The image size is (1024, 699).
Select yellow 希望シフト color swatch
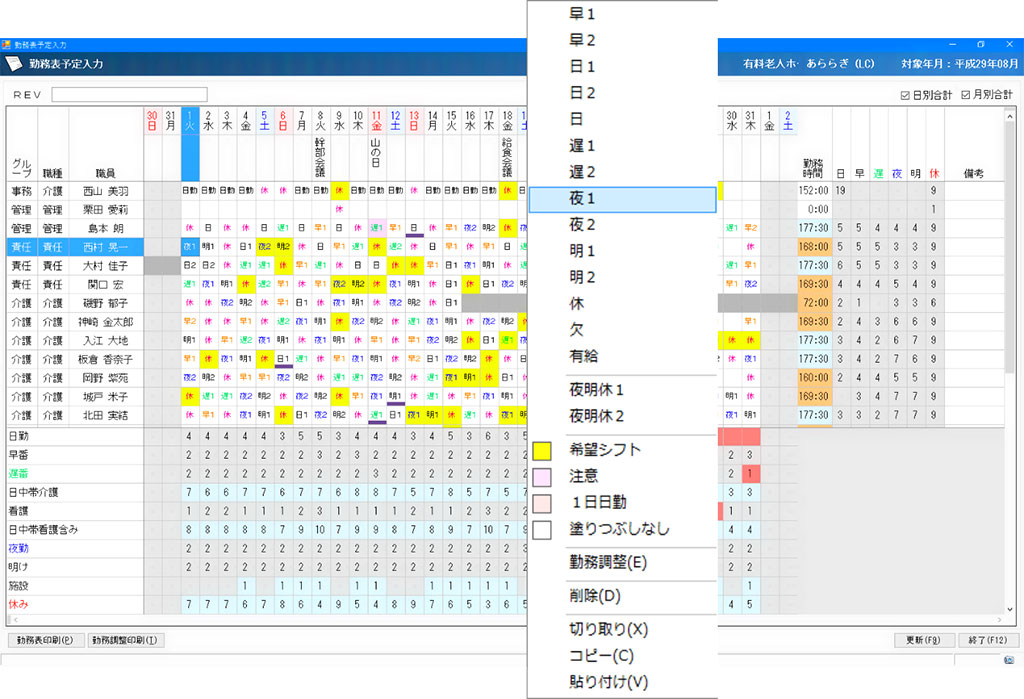point(542,451)
